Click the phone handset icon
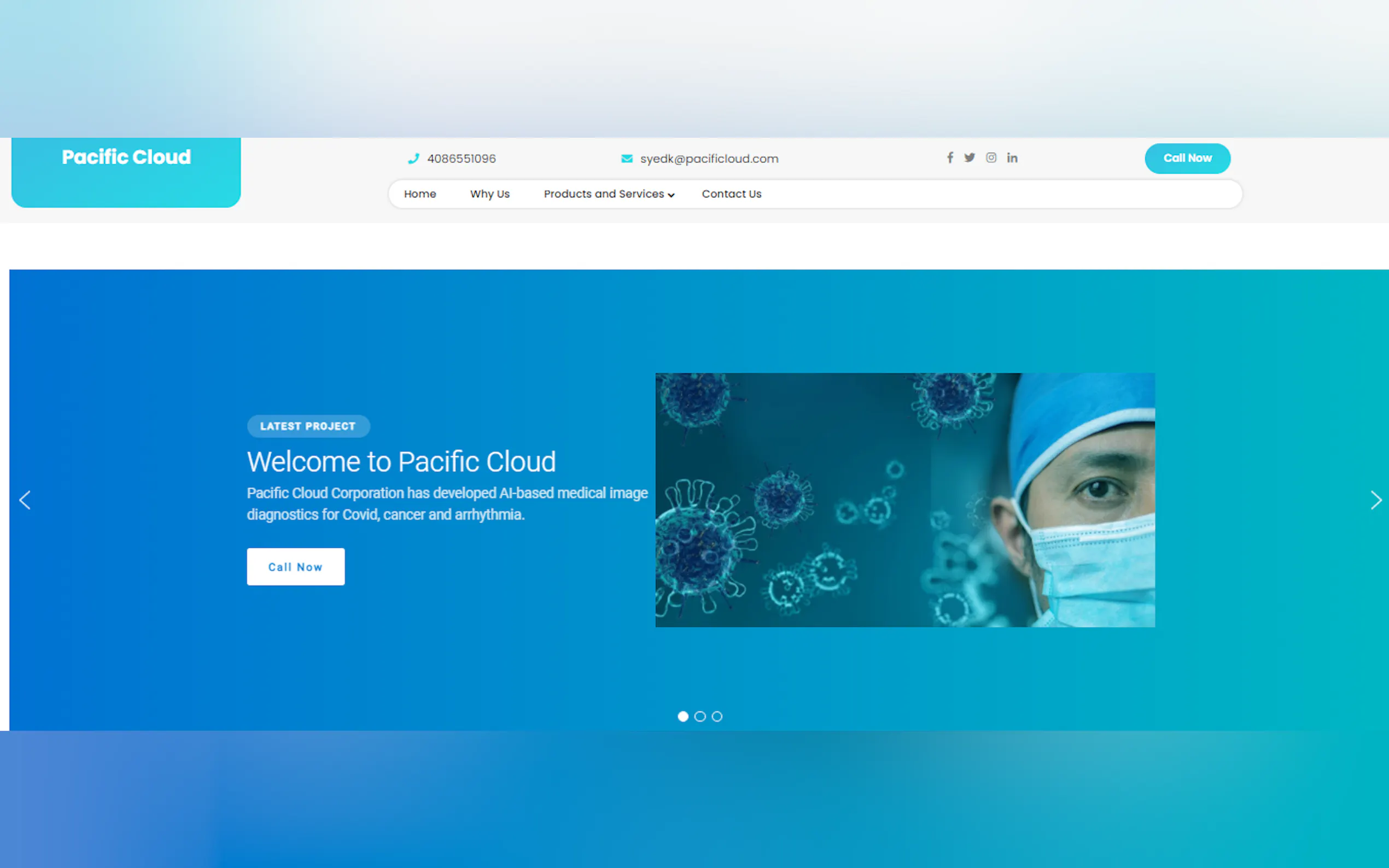The height and width of the screenshot is (868, 1389). pos(413,159)
